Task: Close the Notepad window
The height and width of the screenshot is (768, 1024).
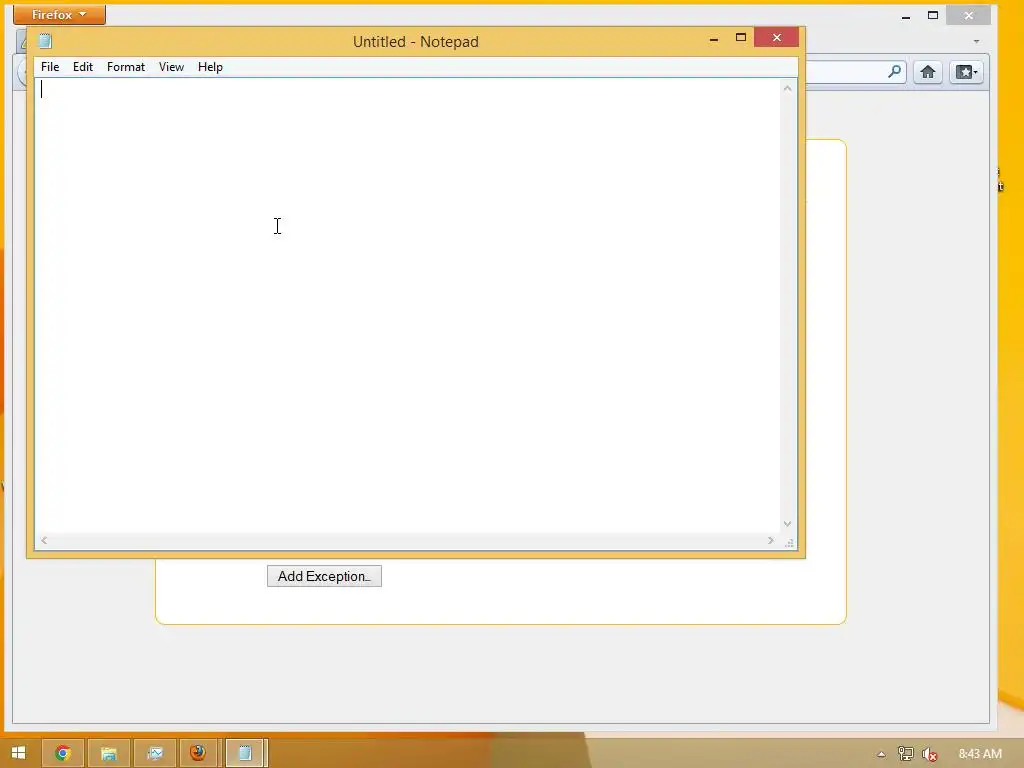Action: tap(776, 37)
